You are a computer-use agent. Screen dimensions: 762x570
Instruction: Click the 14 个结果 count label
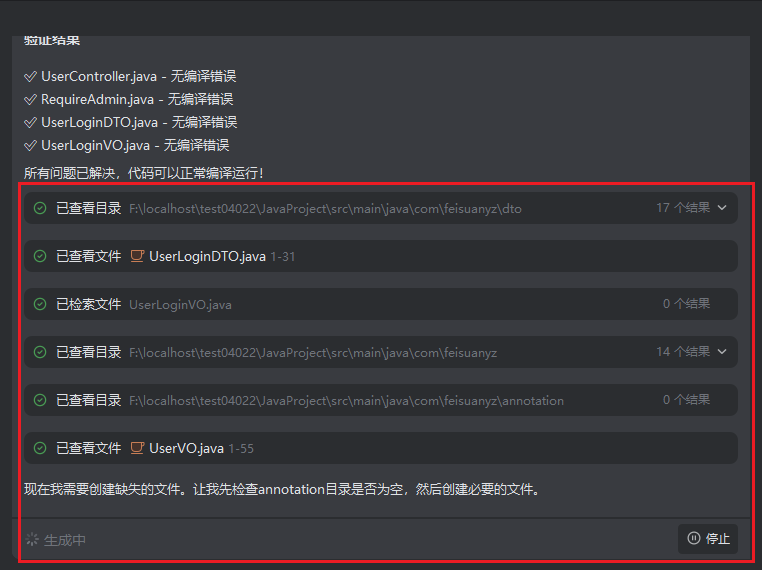click(683, 352)
